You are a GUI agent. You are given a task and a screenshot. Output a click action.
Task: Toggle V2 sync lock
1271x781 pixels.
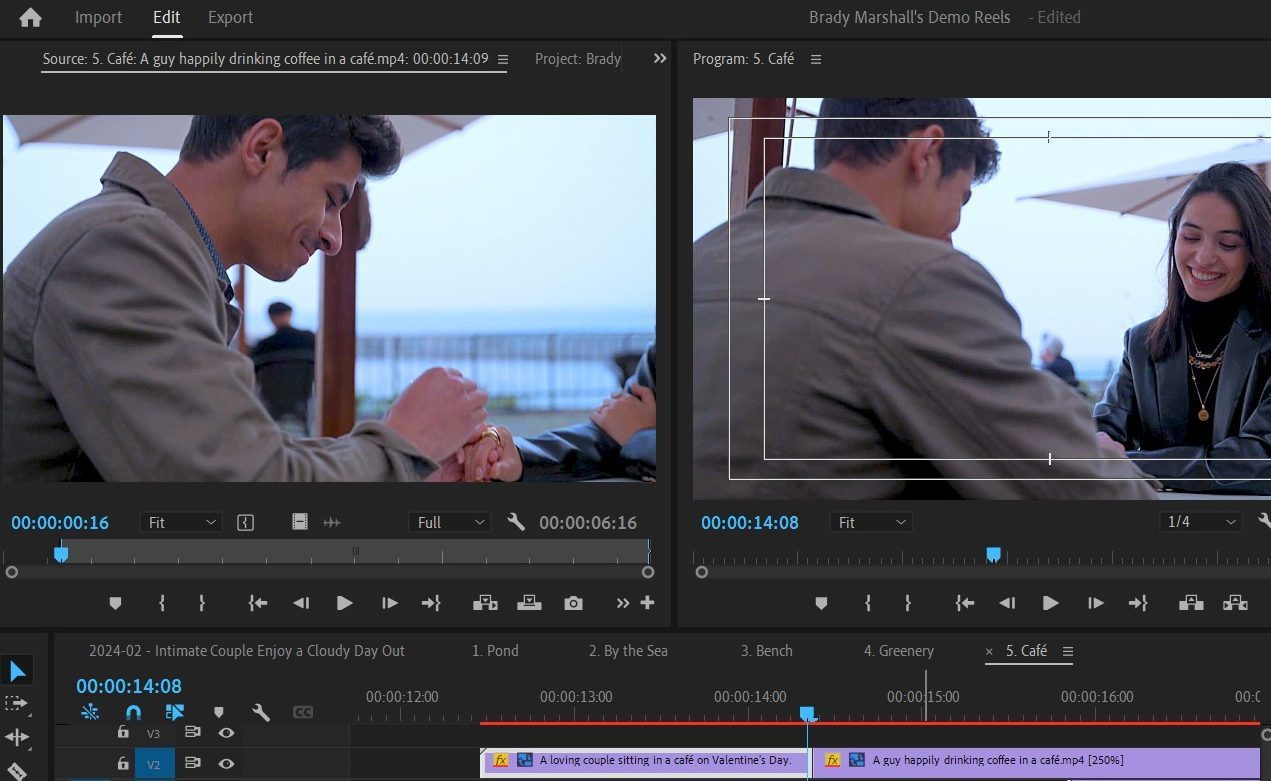193,763
